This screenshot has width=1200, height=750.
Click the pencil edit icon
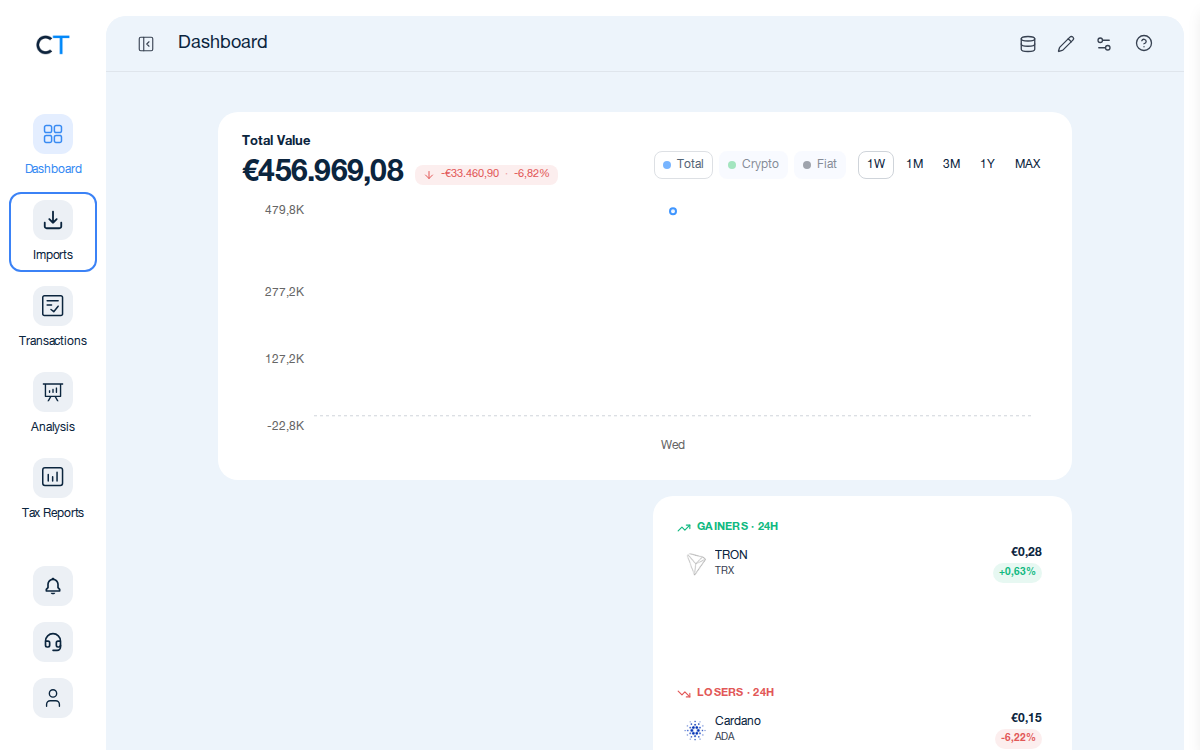click(1066, 43)
